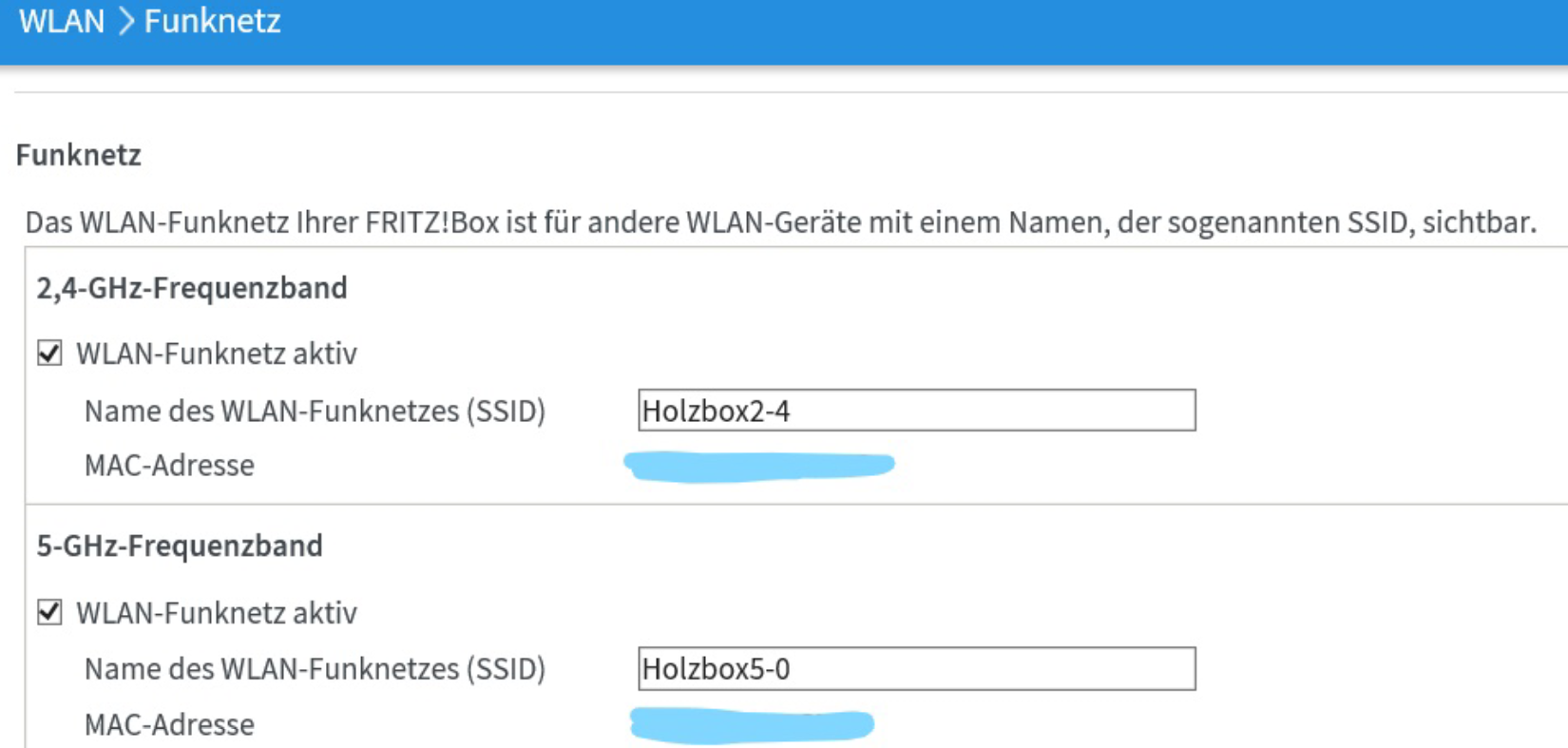Click the word SSID in the description sentence
Screen dimensions: 1568x748
tap(1376, 222)
